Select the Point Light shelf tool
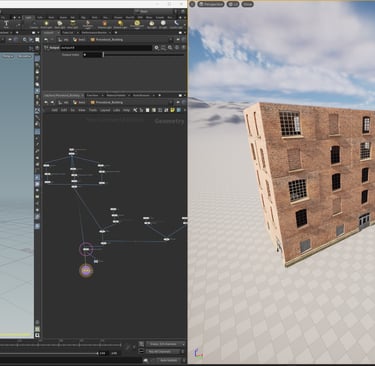This screenshot has width=375, height=366. [x=46, y=24]
